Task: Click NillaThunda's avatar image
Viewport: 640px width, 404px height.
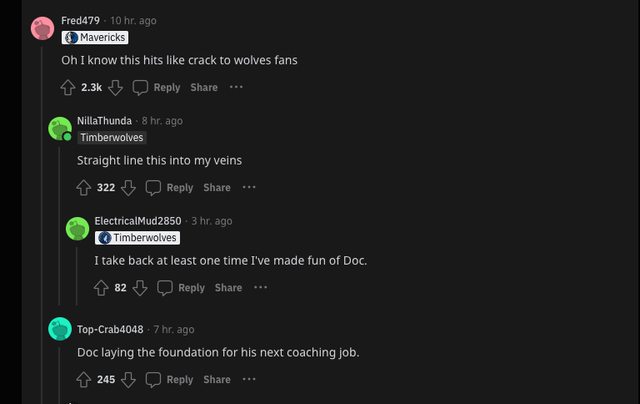Action: 60,128
